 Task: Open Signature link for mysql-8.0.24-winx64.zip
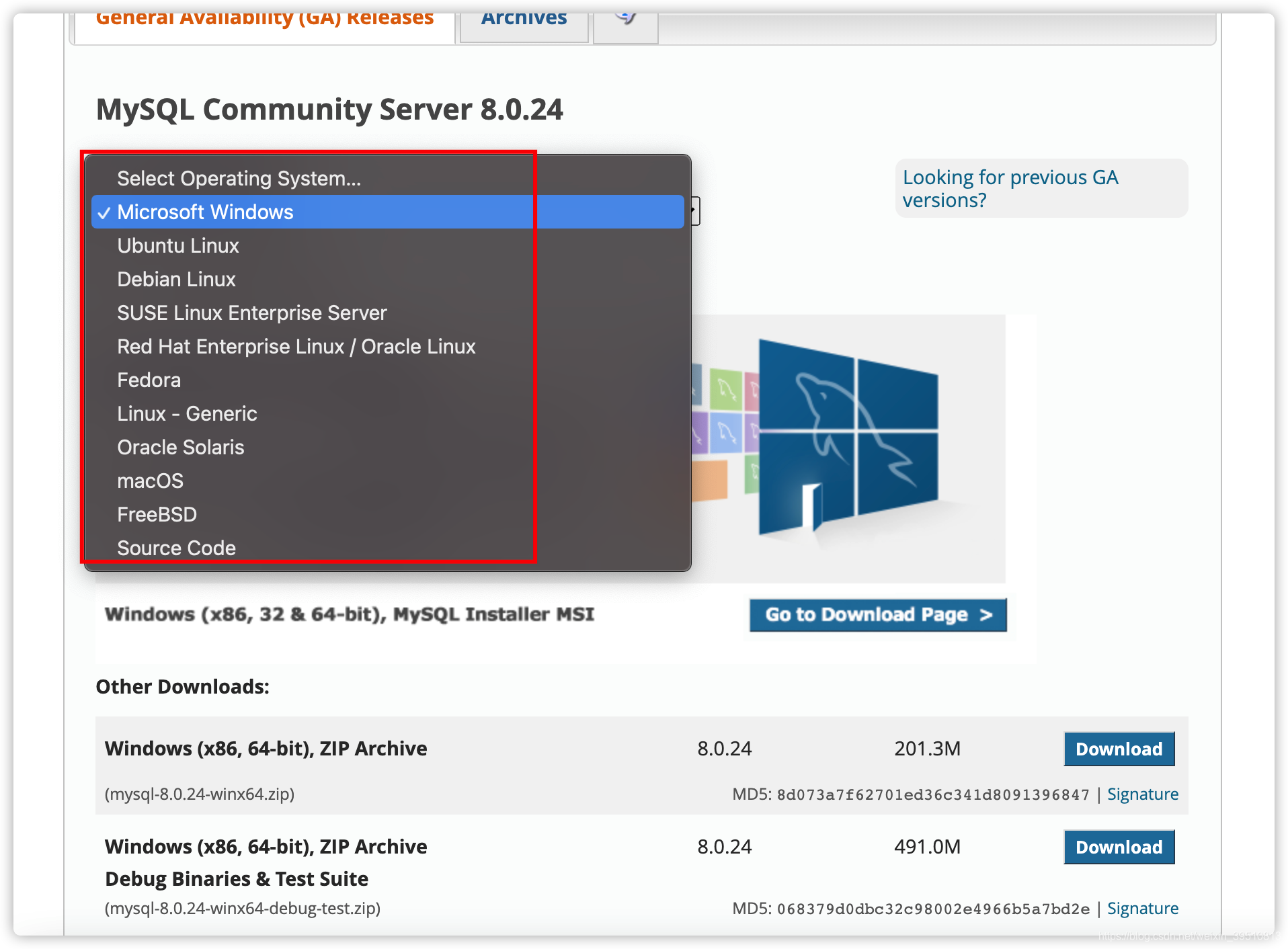(1142, 794)
